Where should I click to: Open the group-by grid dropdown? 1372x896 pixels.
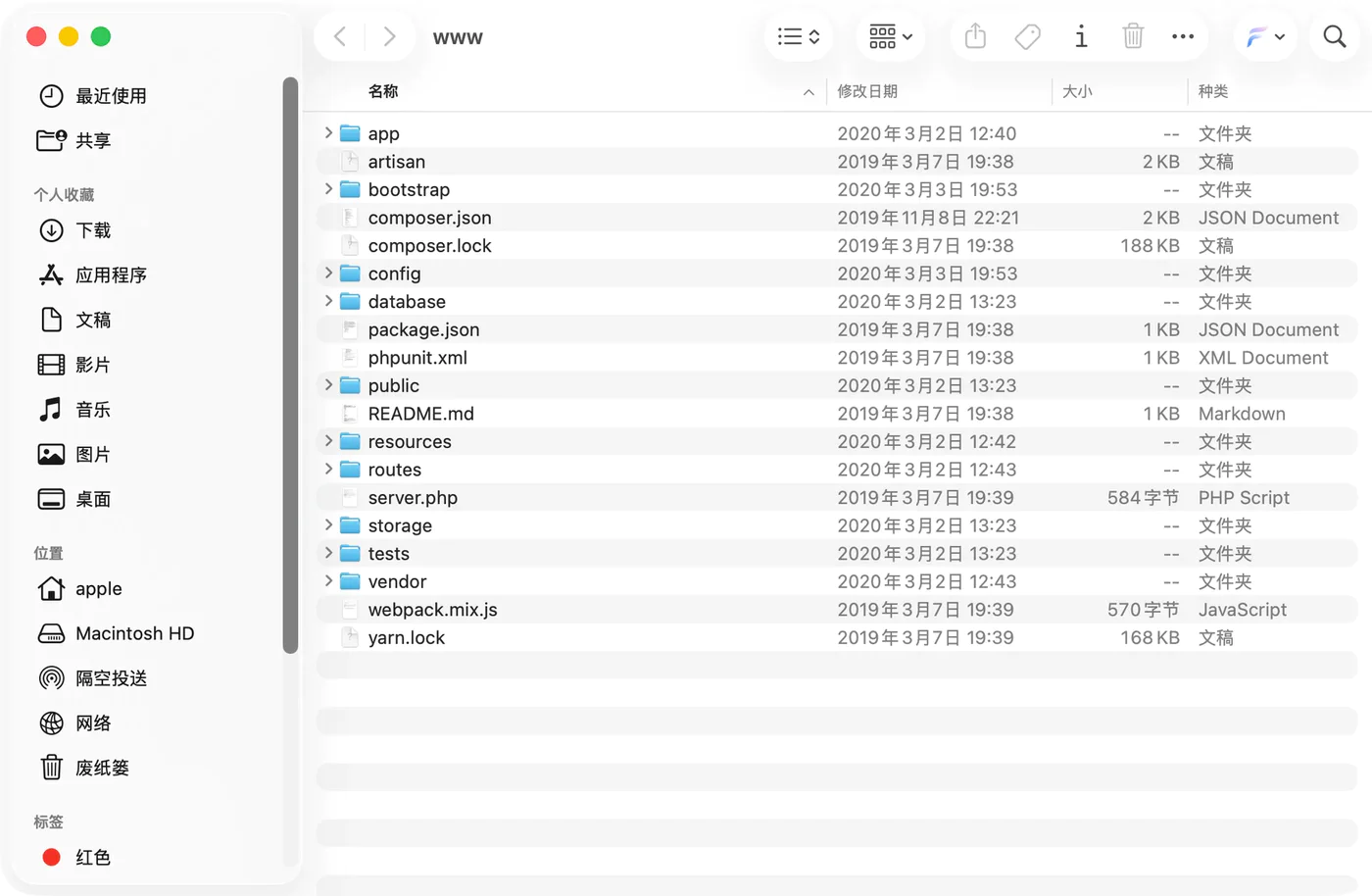pos(890,37)
